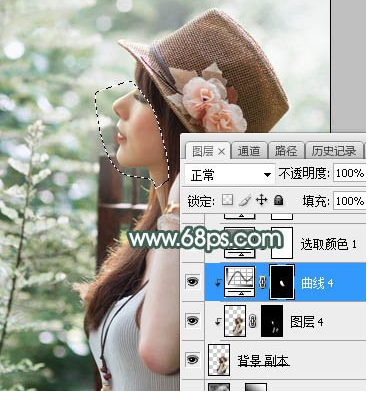Hide the 曲线 4 layer visibility eye

(x=192, y=282)
